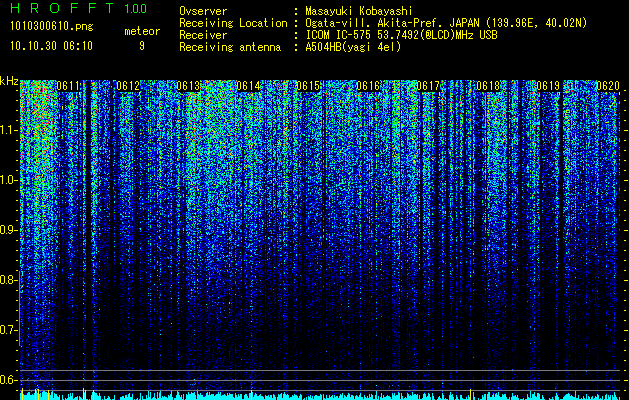Viewport: 629px width, 400px height.
Task: Click the ICOM IC-575 receiver text
Action: (x=401, y=35)
